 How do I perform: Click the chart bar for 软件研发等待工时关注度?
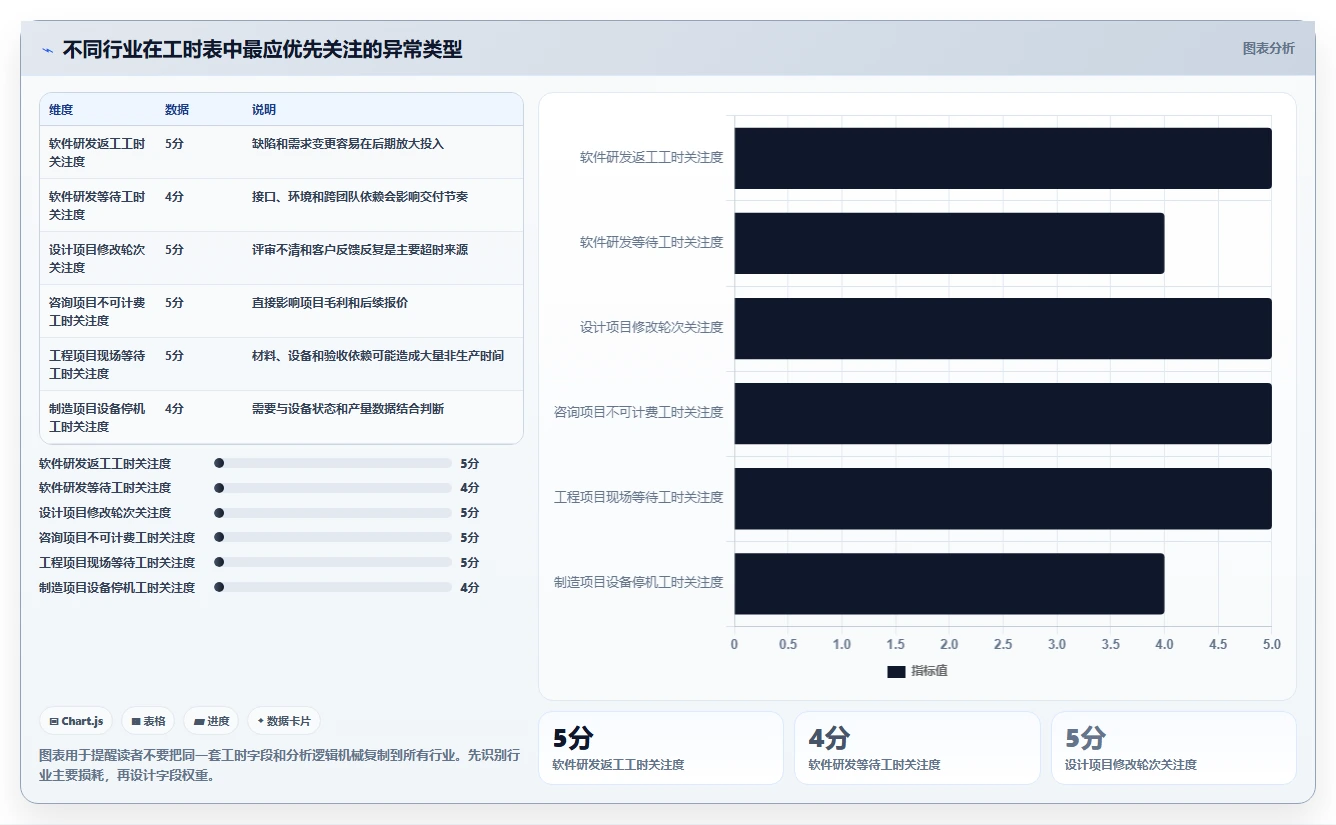[x=949, y=243]
